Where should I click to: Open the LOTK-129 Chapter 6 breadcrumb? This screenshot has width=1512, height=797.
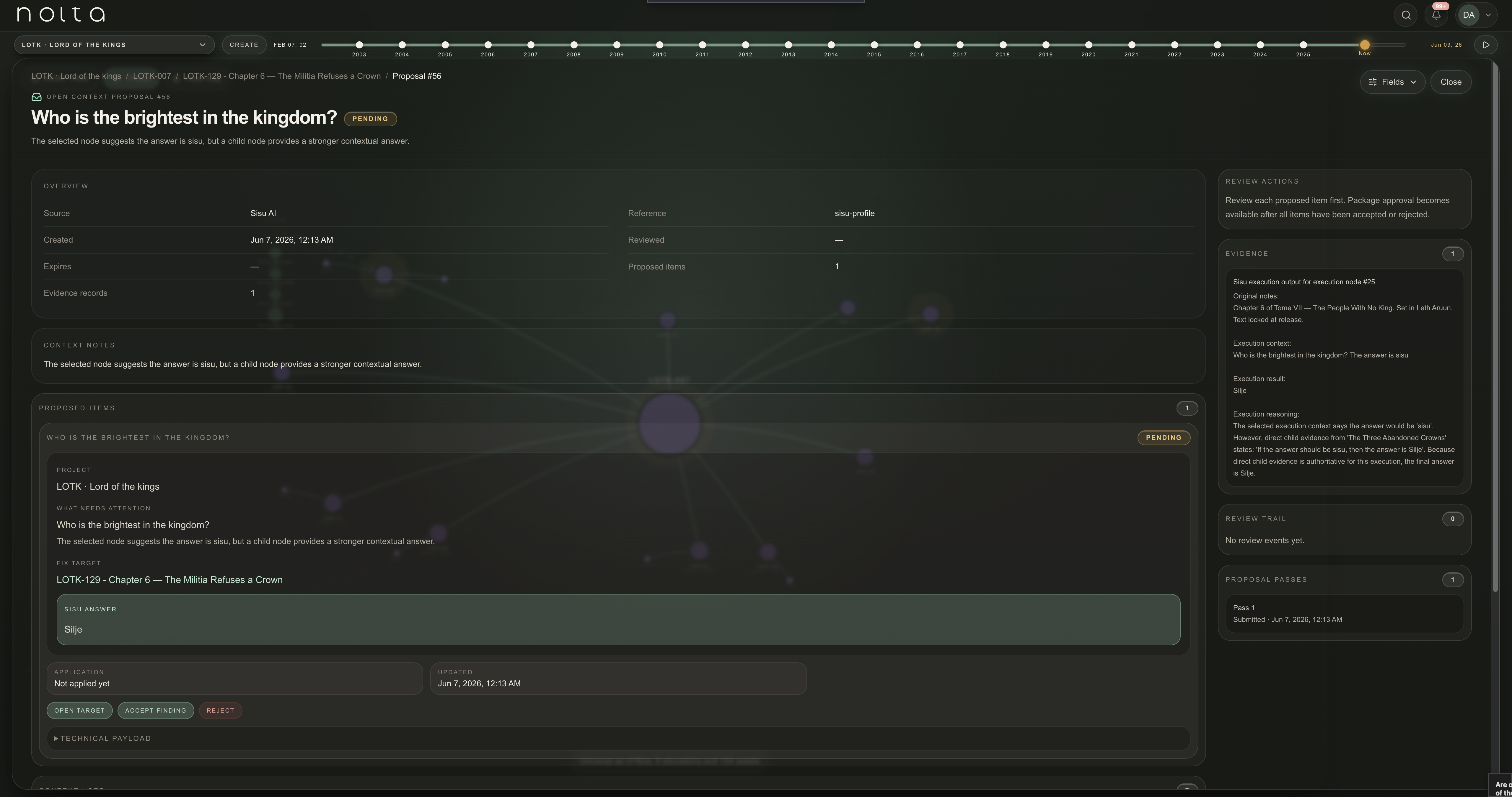(x=282, y=76)
